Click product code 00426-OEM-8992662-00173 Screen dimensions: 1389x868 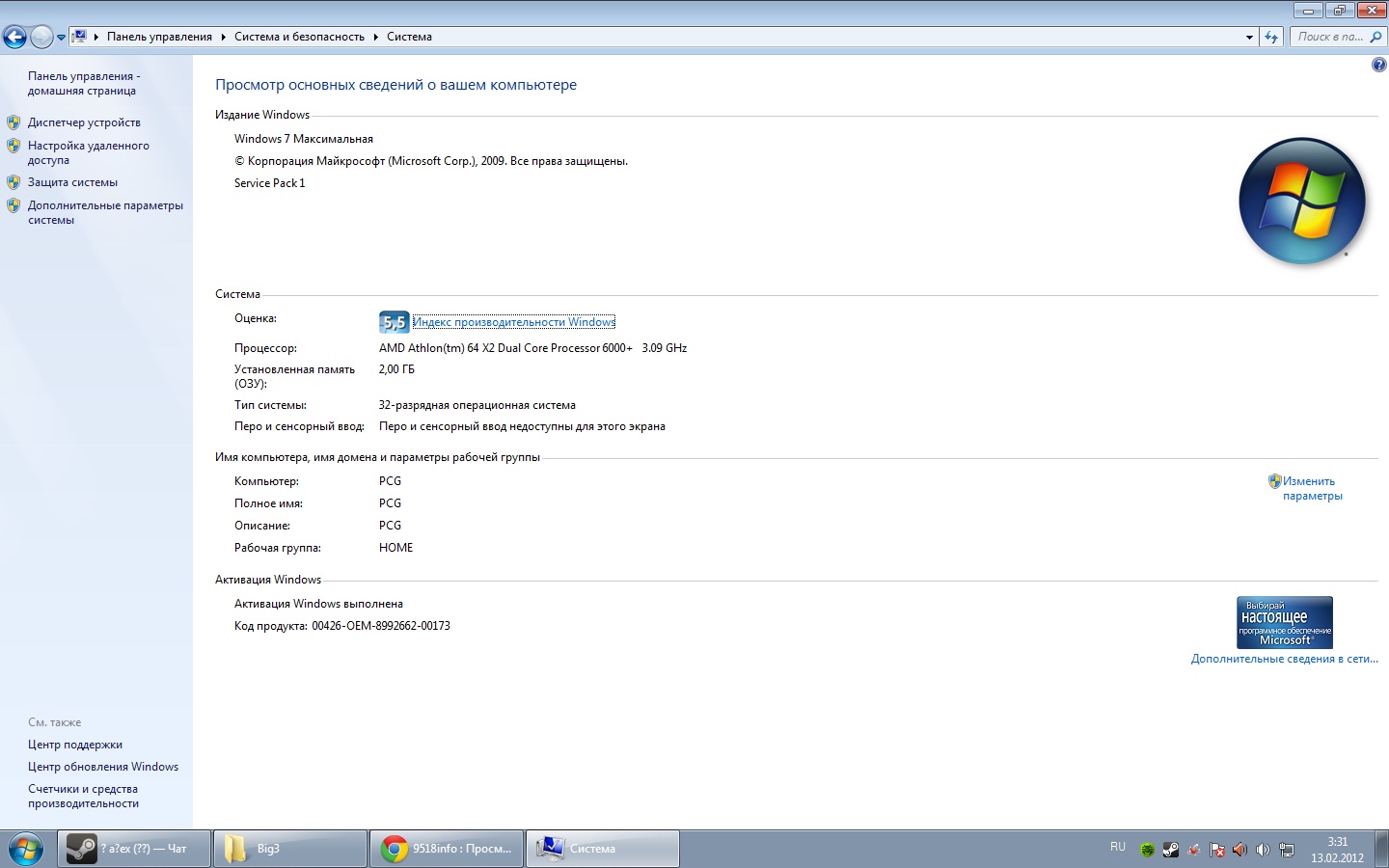tap(381, 626)
